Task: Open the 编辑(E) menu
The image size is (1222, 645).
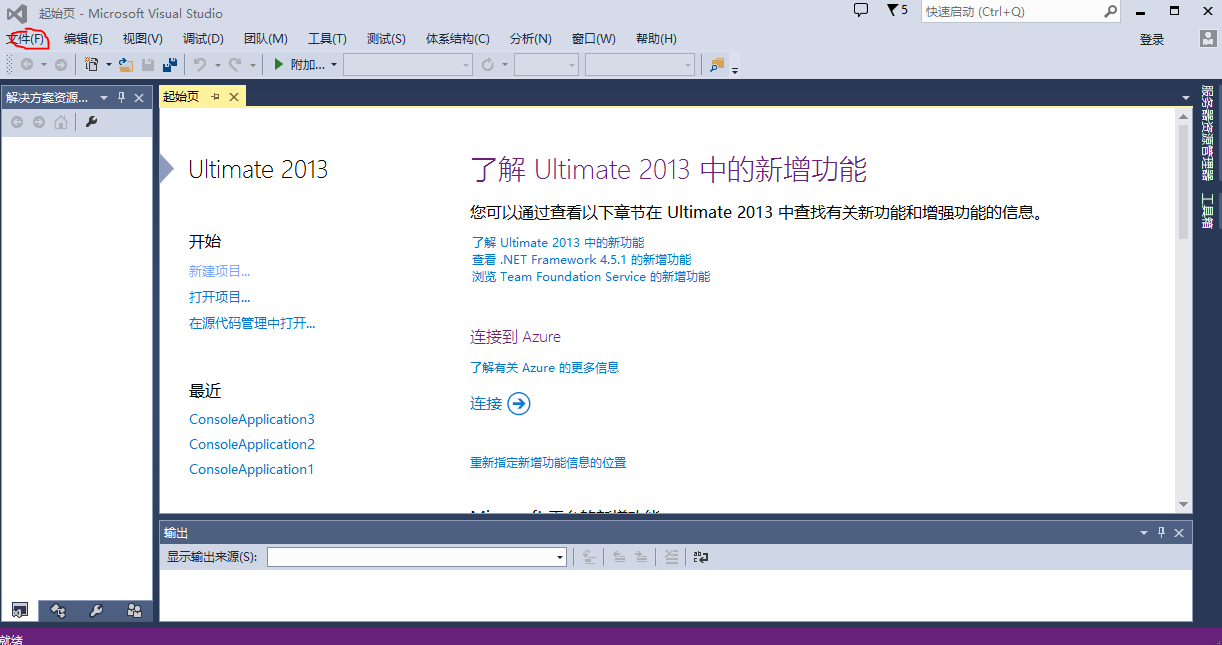Action: pos(83,39)
